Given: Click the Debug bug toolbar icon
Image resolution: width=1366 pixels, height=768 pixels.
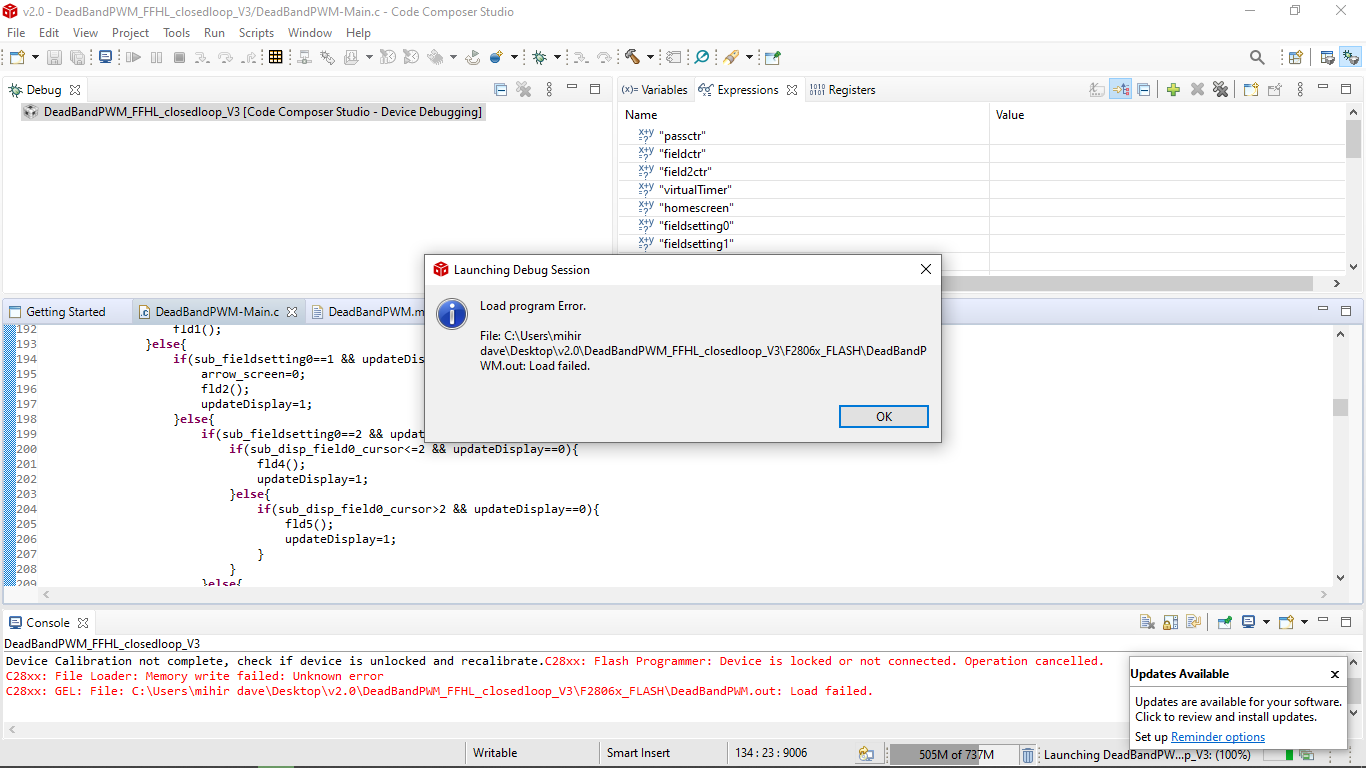Looking at the screenshot, I should 540,58.
